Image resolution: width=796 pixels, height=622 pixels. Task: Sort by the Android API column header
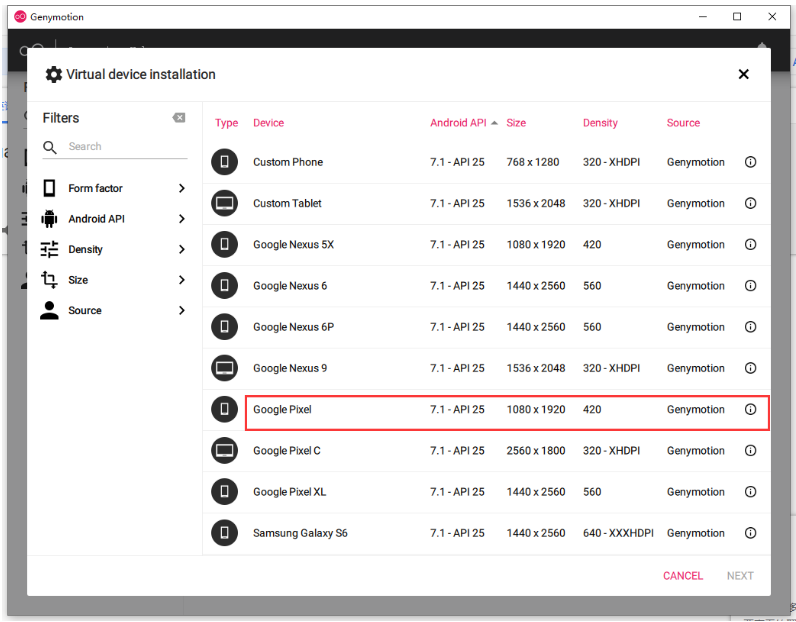(x=458, y=123)
